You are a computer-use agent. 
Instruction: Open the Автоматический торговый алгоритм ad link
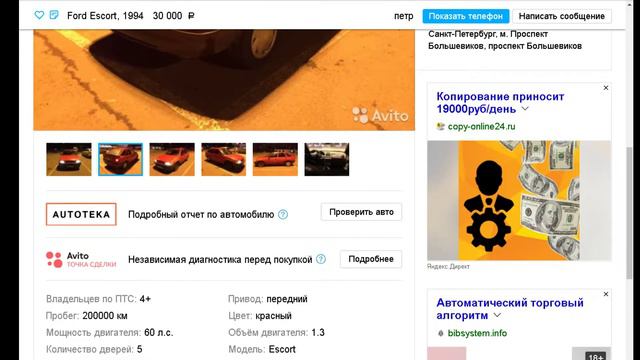[x=510, y=309]
